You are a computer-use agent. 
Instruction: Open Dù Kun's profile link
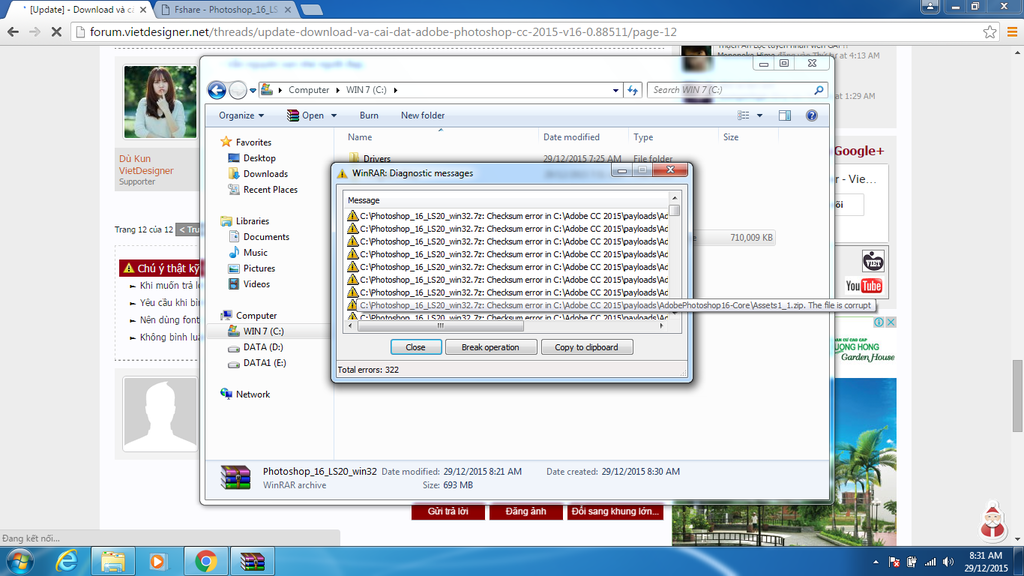coord(135,159)
